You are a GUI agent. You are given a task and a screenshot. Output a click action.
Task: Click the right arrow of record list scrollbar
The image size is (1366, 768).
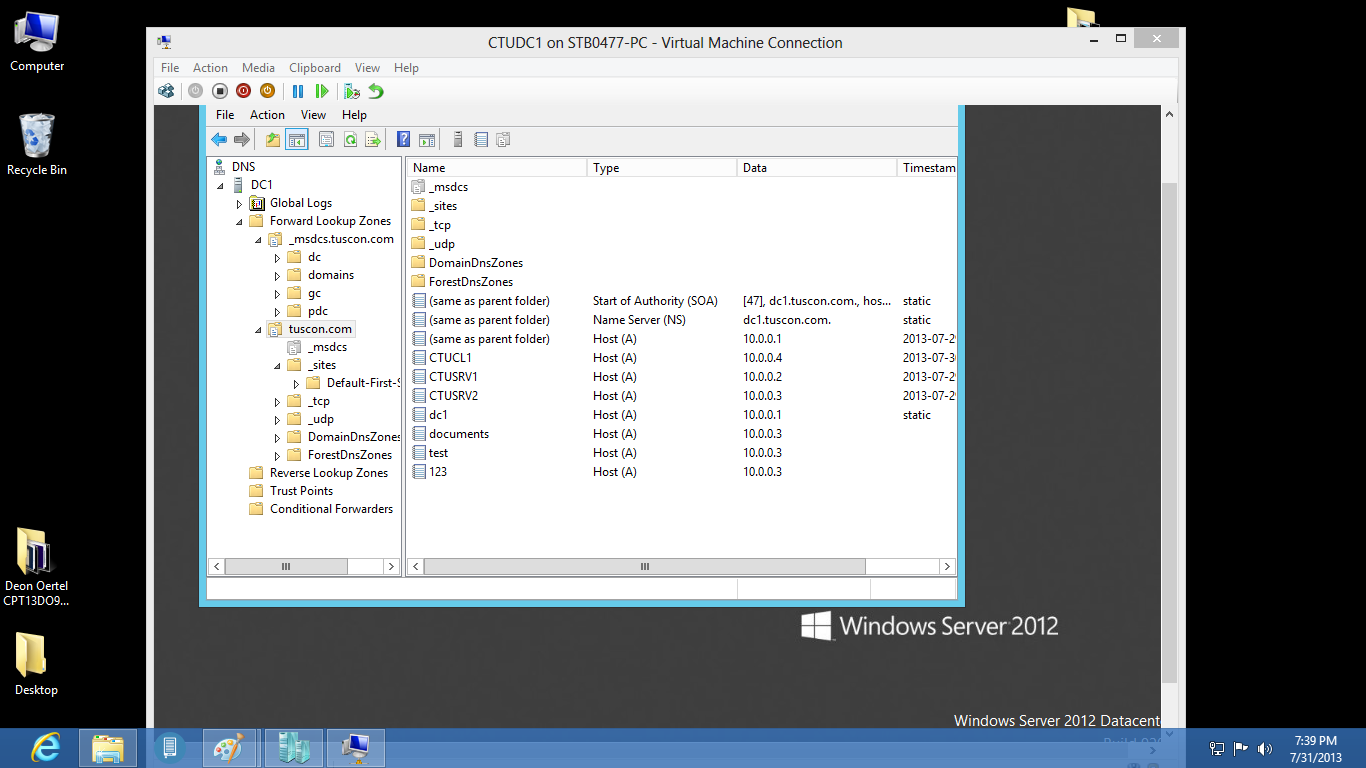(x=947, y=566)
